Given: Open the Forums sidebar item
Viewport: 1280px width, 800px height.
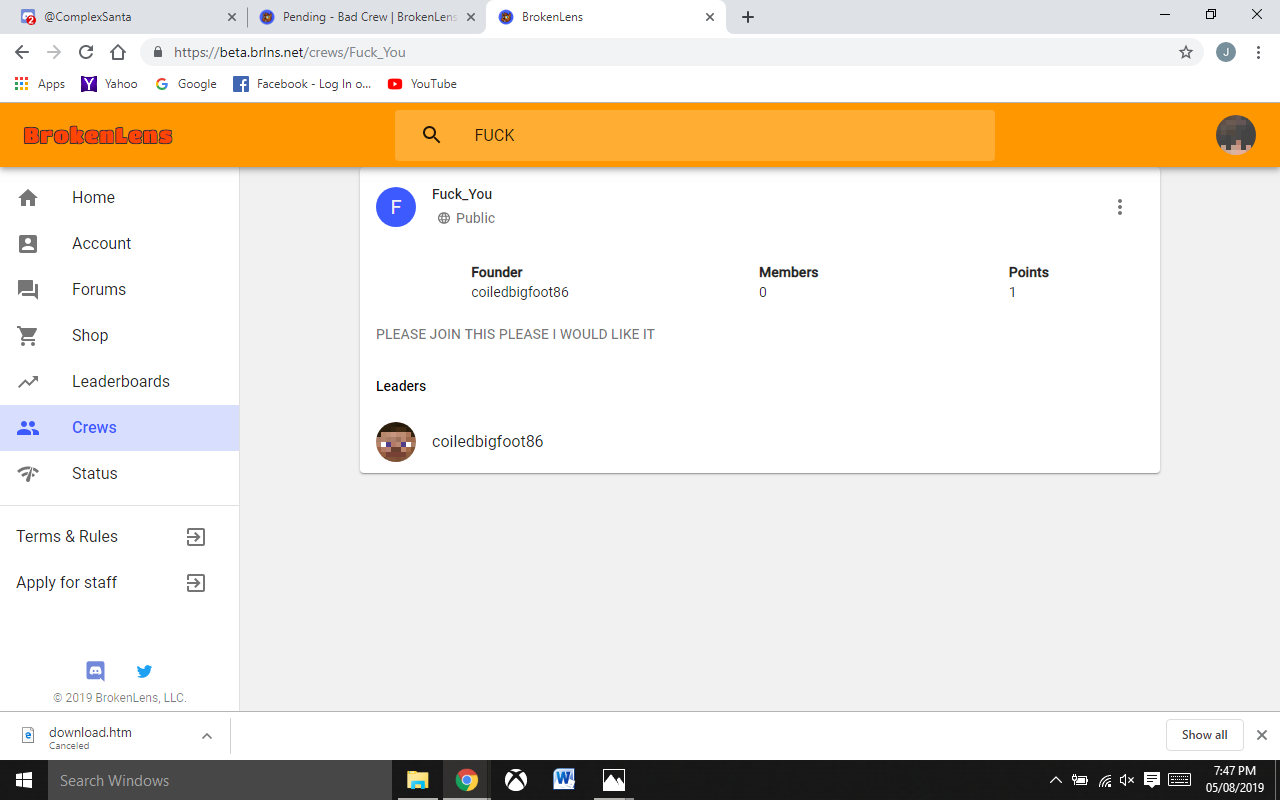Looking at the screenshot, I should 120,289.
